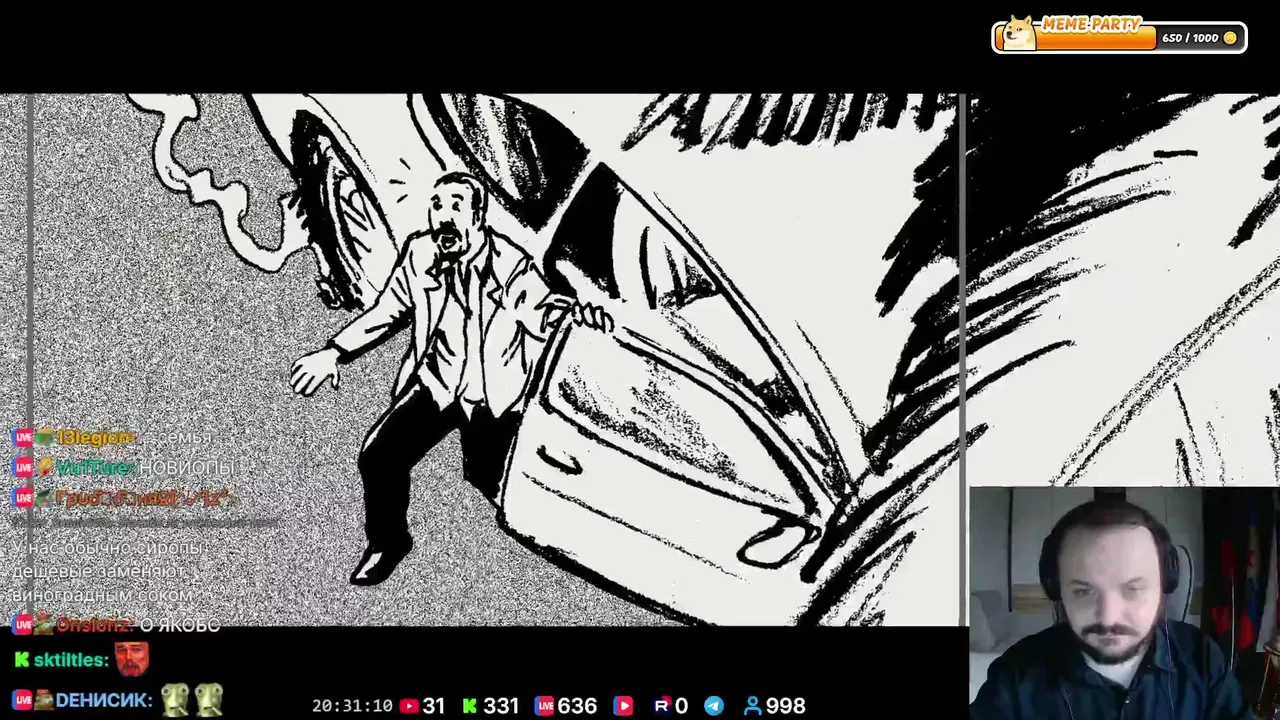
Task: Click the LIVE count '636'
Action: 579,706
